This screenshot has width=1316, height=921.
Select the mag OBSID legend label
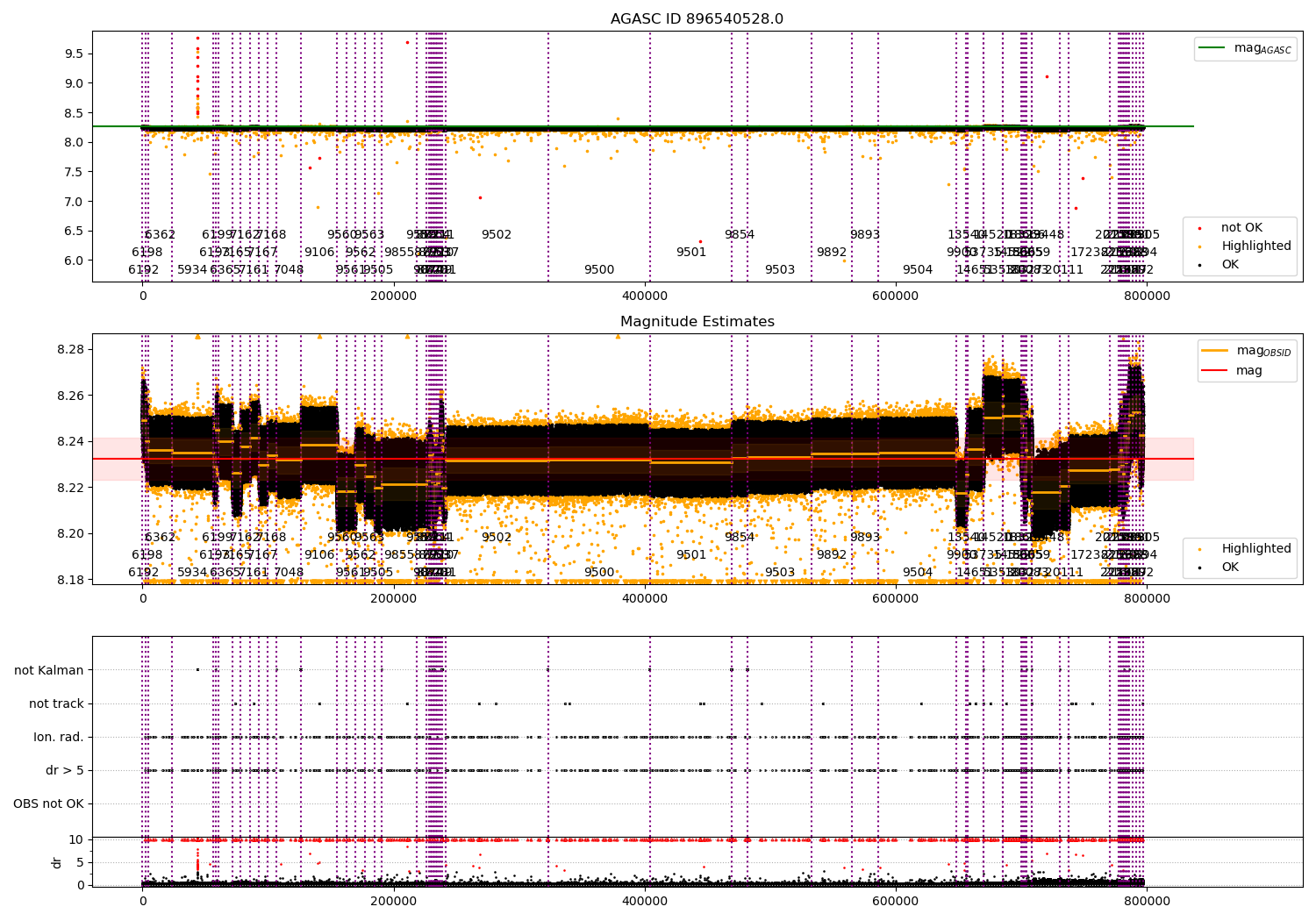pyautogui.click(x=1264, y=351)
